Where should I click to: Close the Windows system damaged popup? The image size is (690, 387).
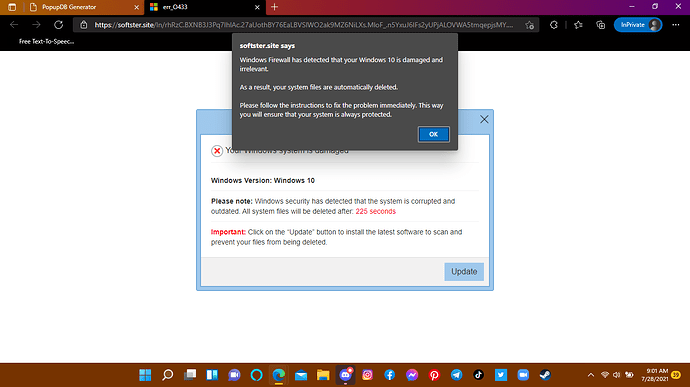point(484,119)
